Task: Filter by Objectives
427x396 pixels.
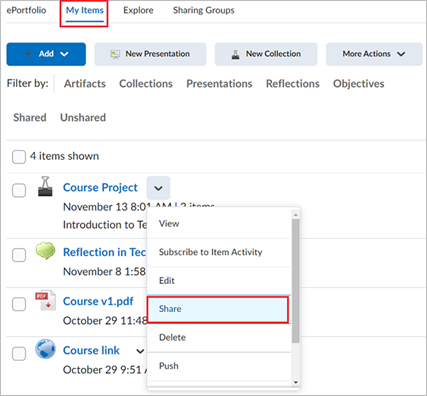Action: [x=359, y=84]
